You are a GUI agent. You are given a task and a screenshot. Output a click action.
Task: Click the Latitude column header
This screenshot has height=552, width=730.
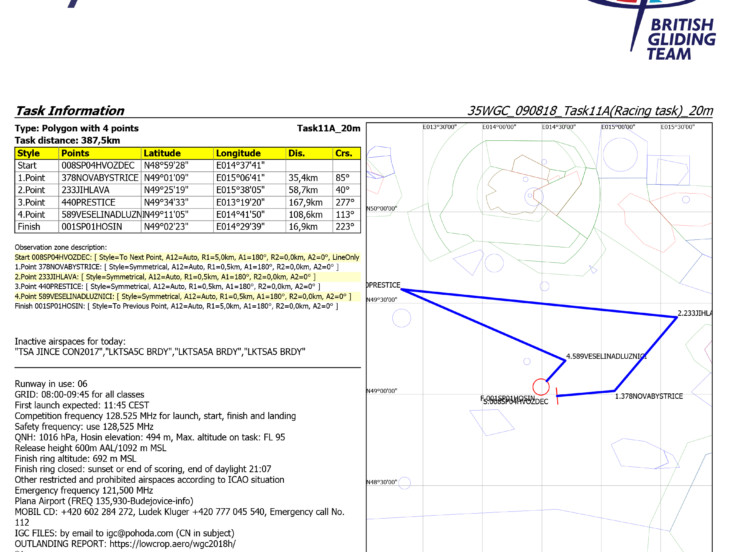tap(162, 153)
